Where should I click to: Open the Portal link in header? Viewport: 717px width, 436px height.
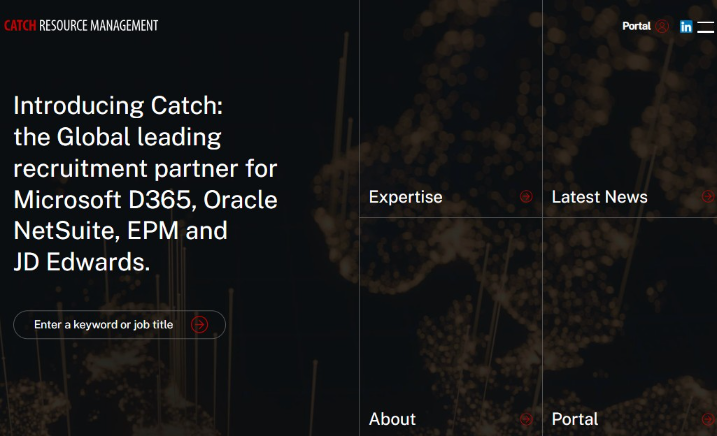click(636, 26)
